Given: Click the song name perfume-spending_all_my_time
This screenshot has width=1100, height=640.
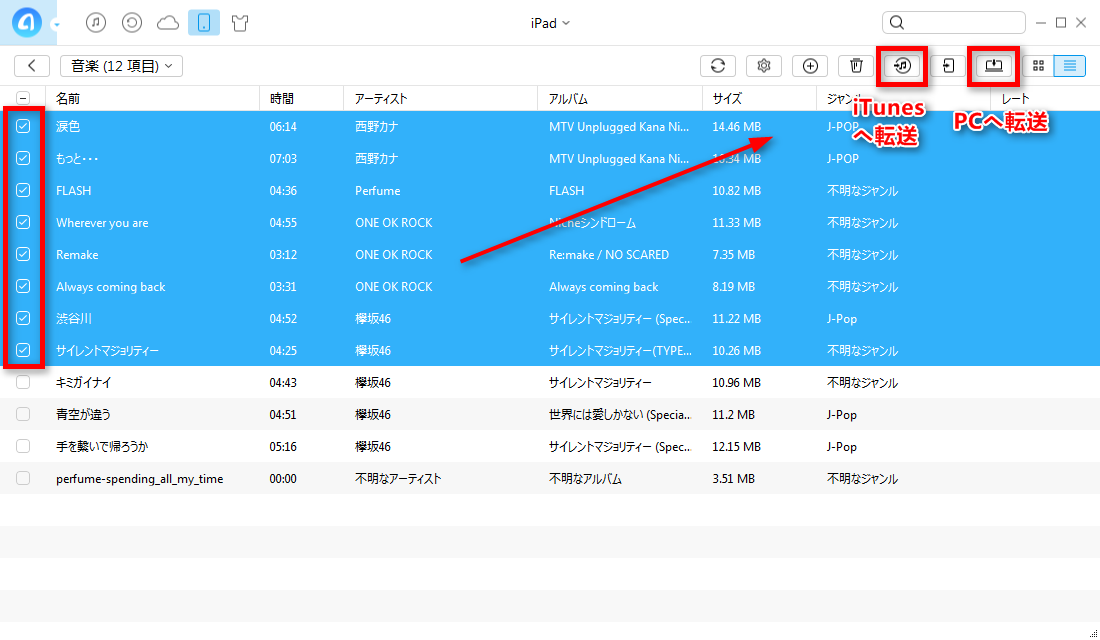Looking at the screenshot, I should (140, 479).
